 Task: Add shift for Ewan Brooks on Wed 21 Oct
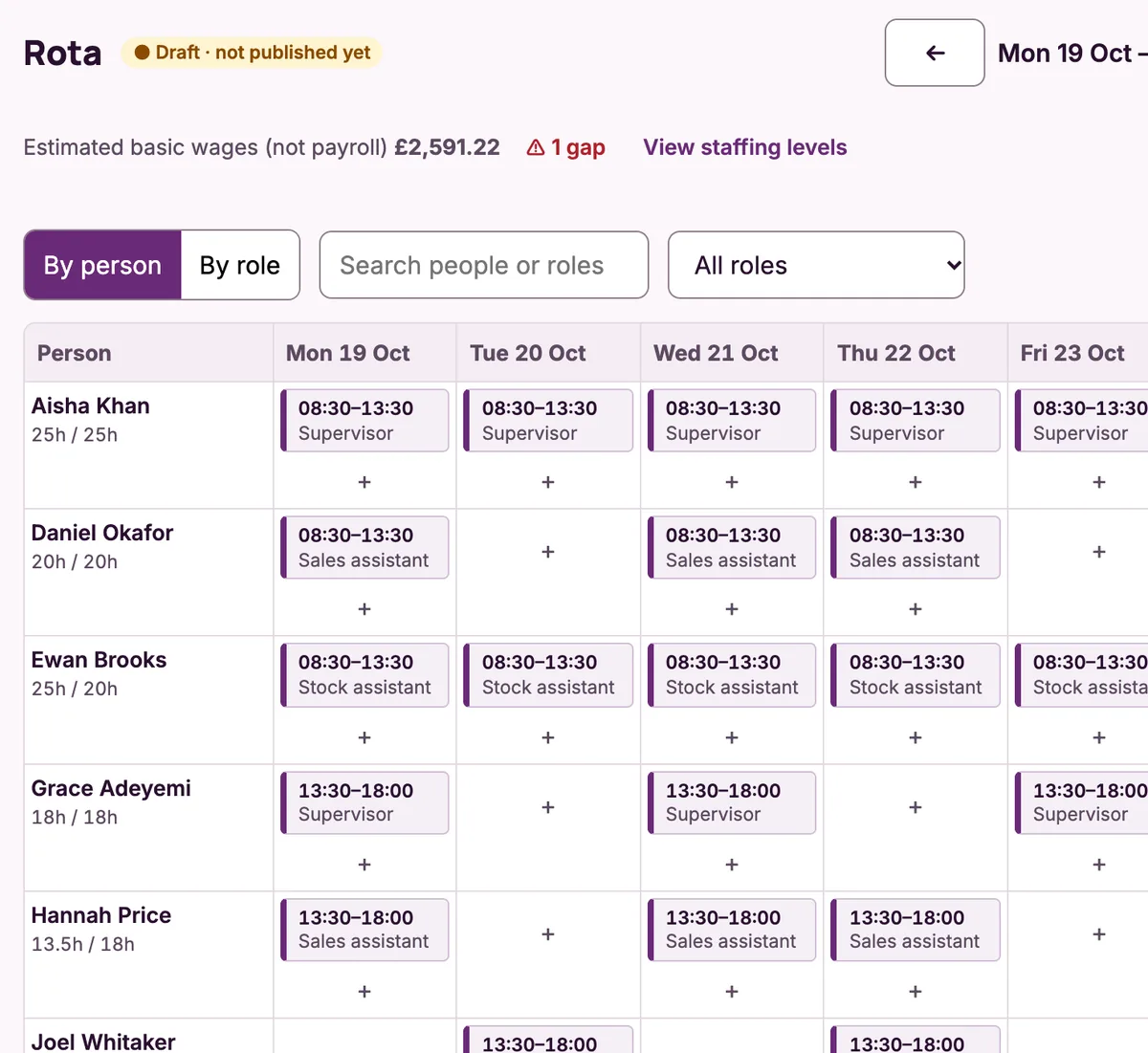[x=732, y=737]
